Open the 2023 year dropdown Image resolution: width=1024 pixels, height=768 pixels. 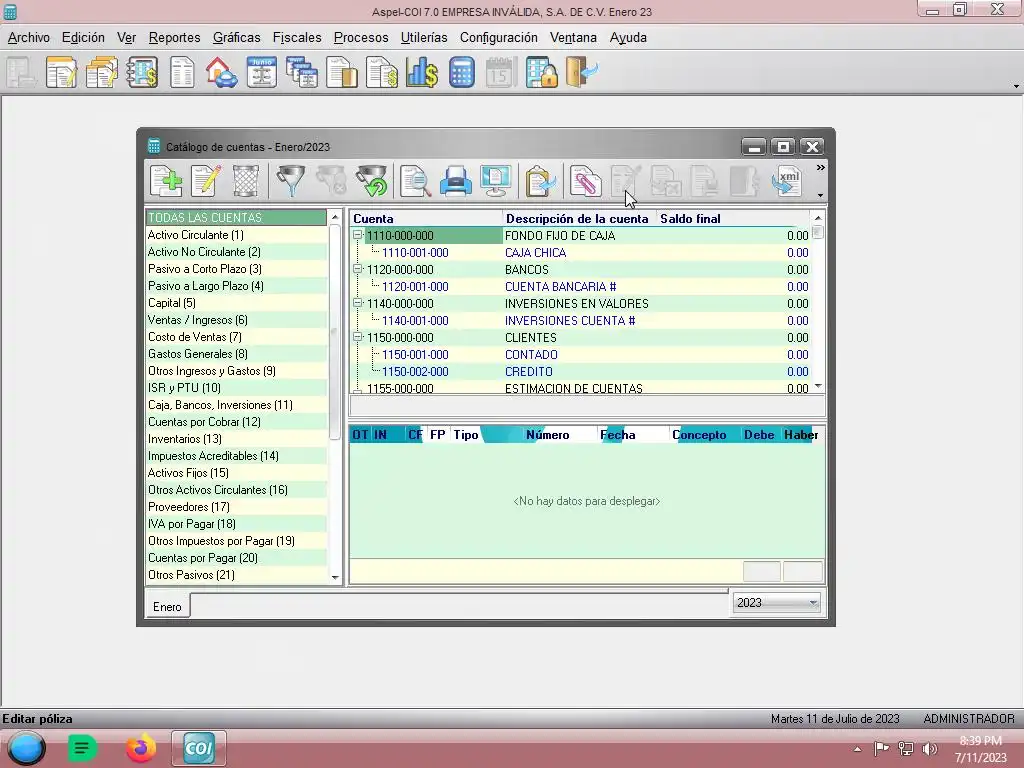(x=813, y=603)
